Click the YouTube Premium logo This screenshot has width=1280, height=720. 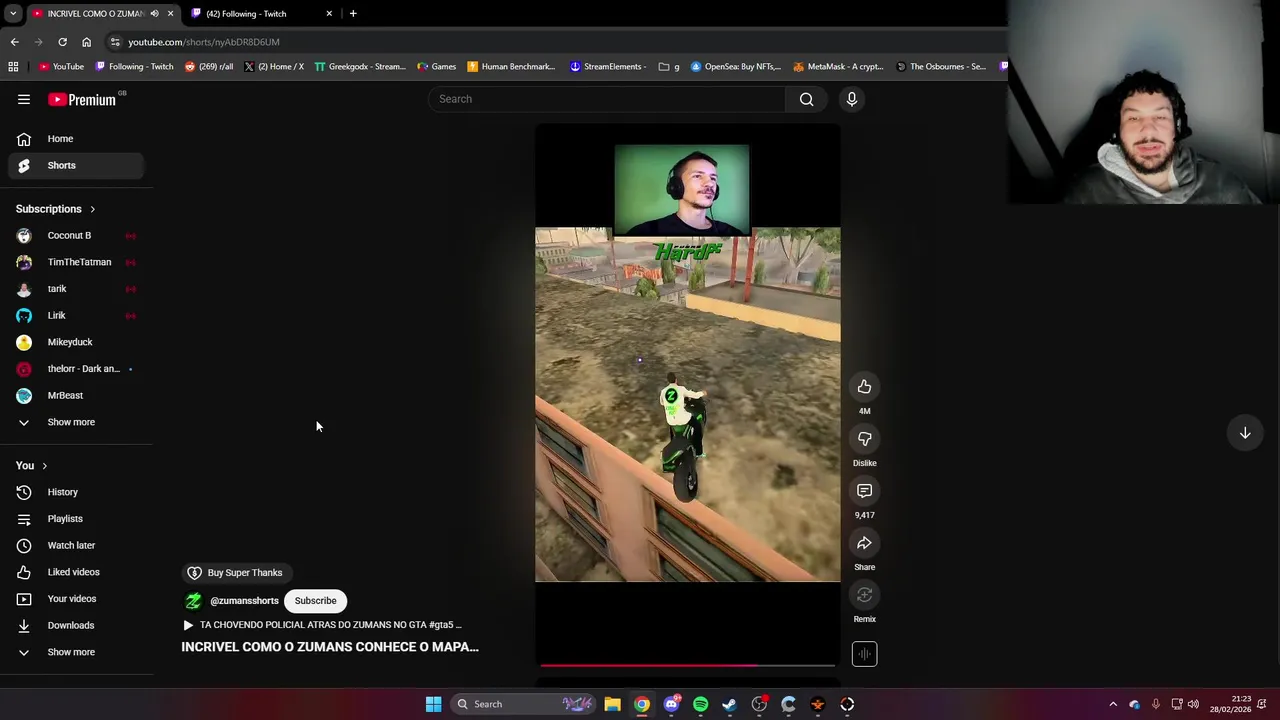coord(82,99)
